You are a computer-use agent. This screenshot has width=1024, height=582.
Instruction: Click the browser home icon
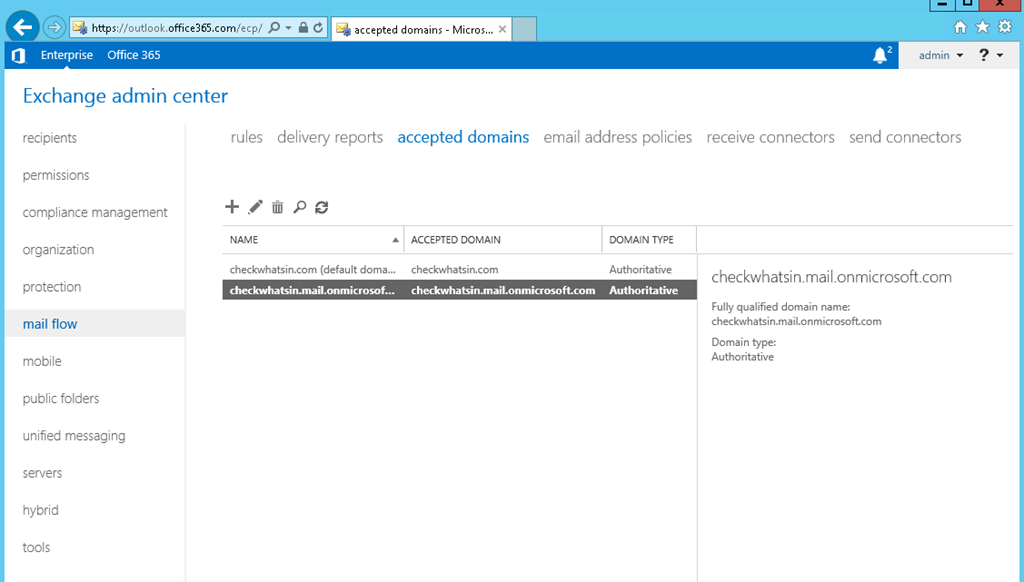[960, 27]
